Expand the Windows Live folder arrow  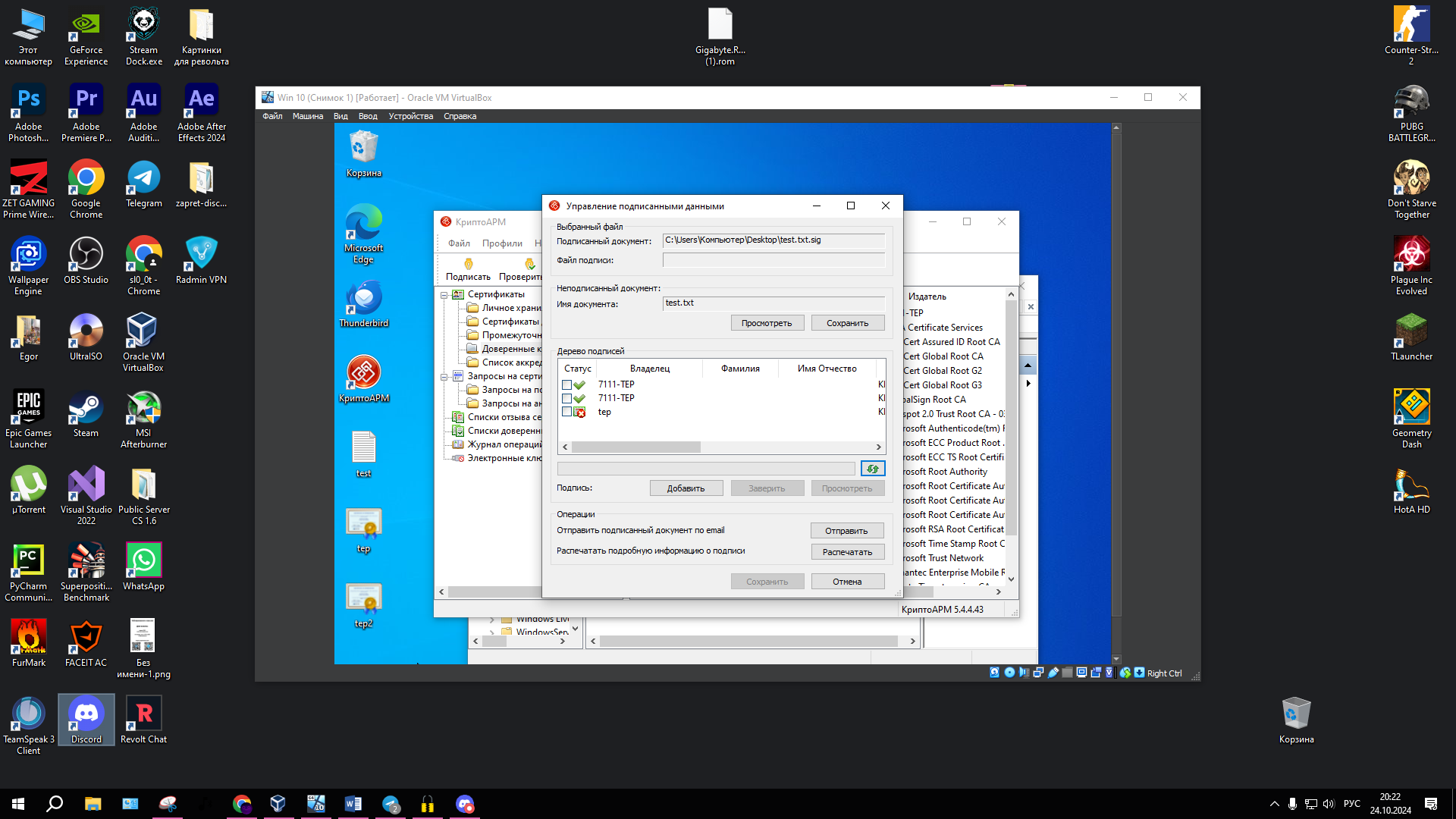[x=491, y=620]
